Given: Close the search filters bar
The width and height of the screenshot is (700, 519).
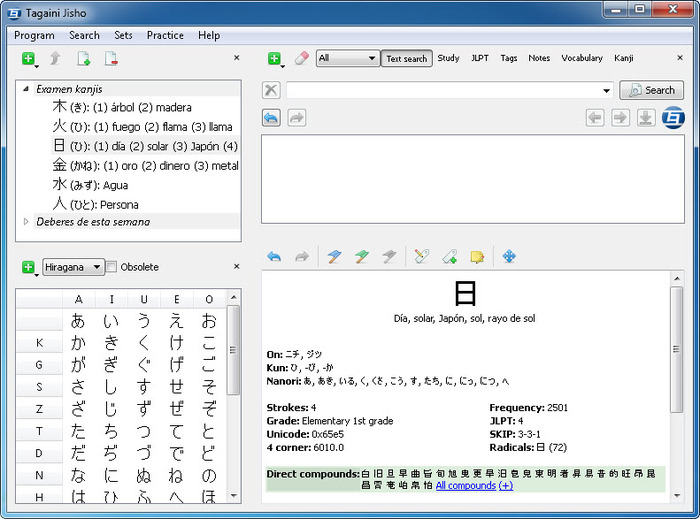Looking at the screenshot, I should pos(680,58).
